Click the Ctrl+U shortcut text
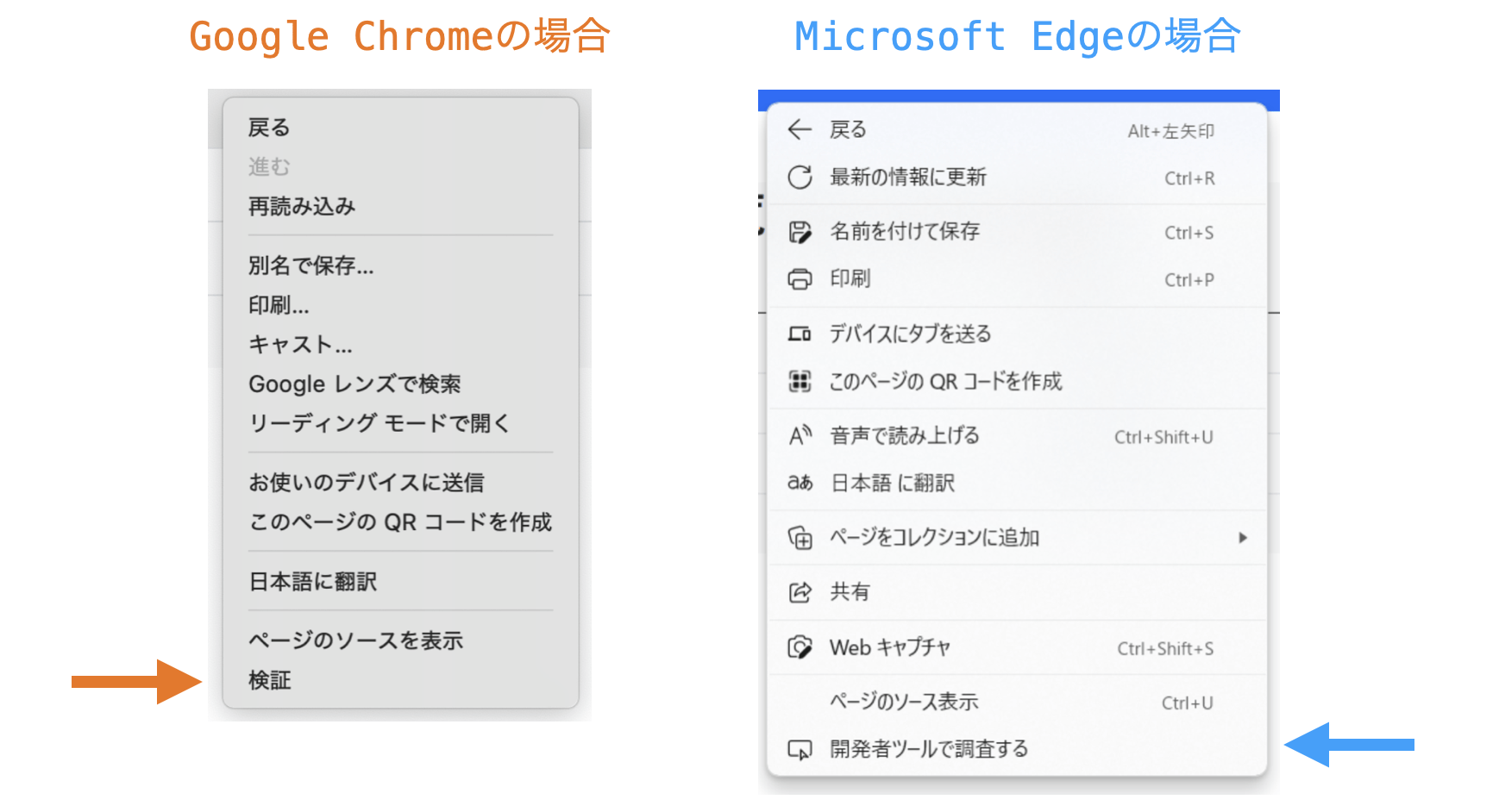 (x=1187, y=703)
